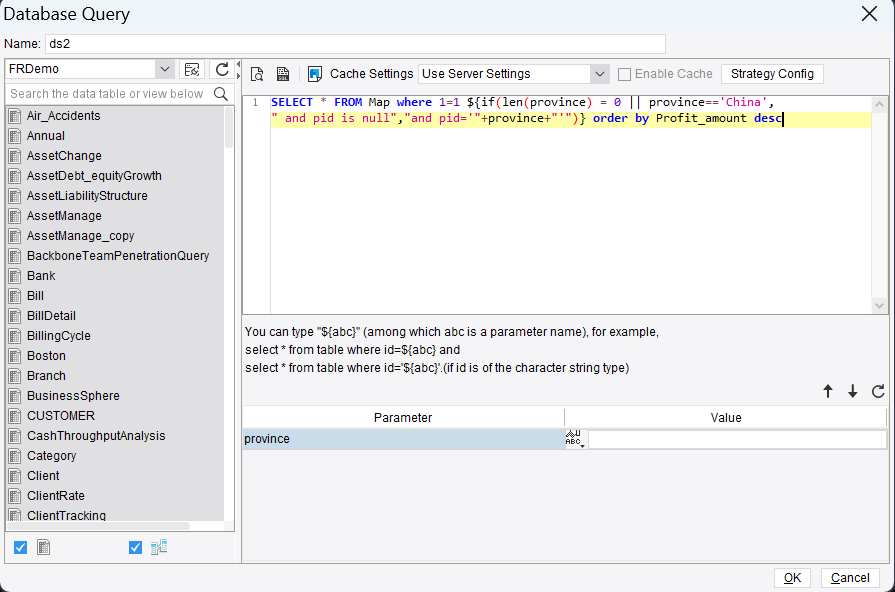Click the table list horizontal scrollbar
The height and width of the screenshot is (592, 895).
[x=99, y=526]
